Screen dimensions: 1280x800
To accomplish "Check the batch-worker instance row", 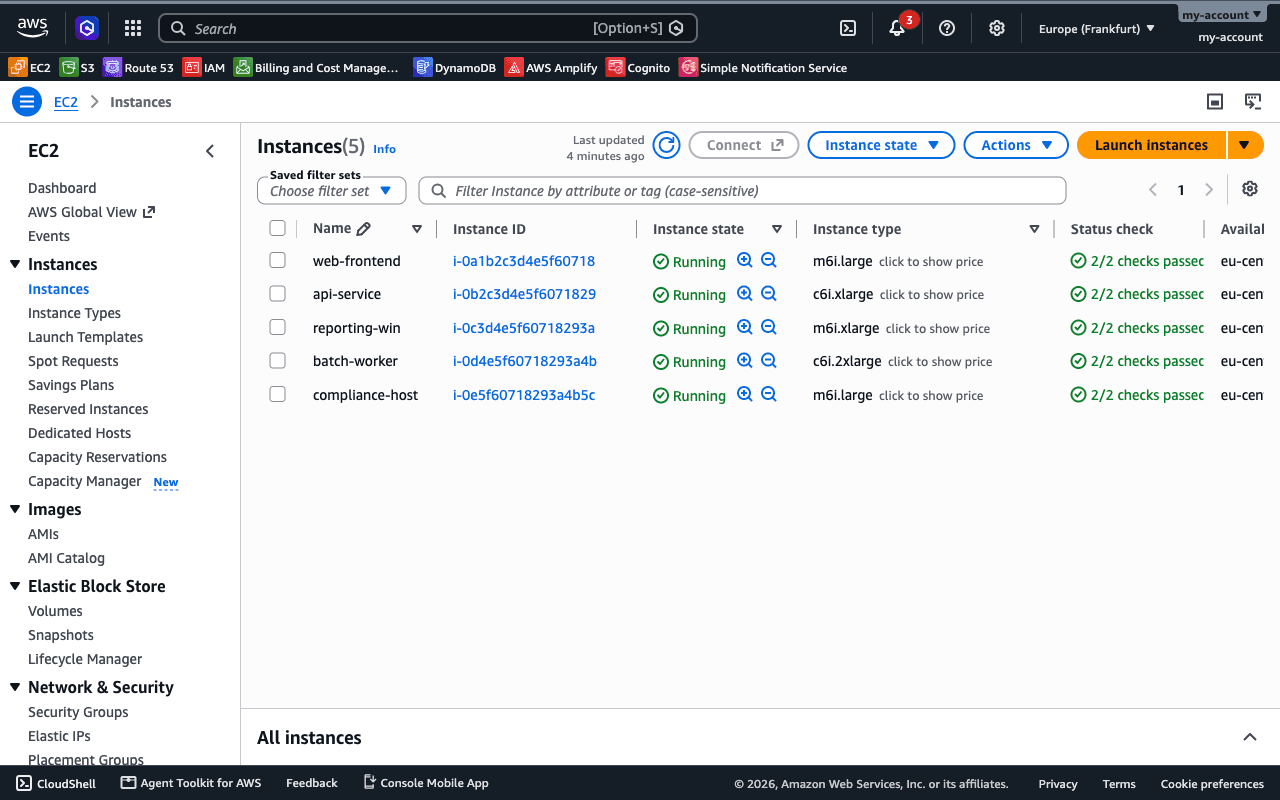I will click(x=278, y=361).
